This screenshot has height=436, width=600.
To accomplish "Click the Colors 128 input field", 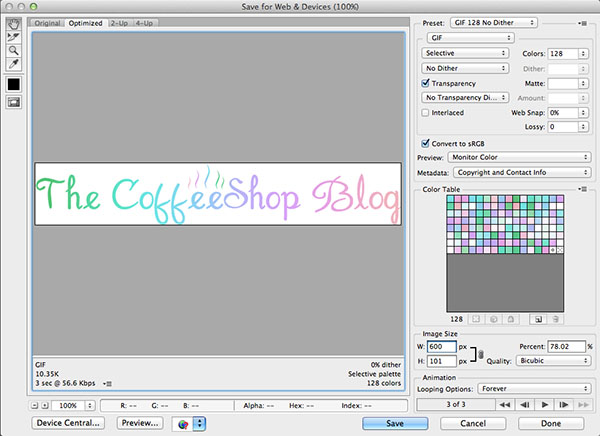I will (x=563, y=54).
